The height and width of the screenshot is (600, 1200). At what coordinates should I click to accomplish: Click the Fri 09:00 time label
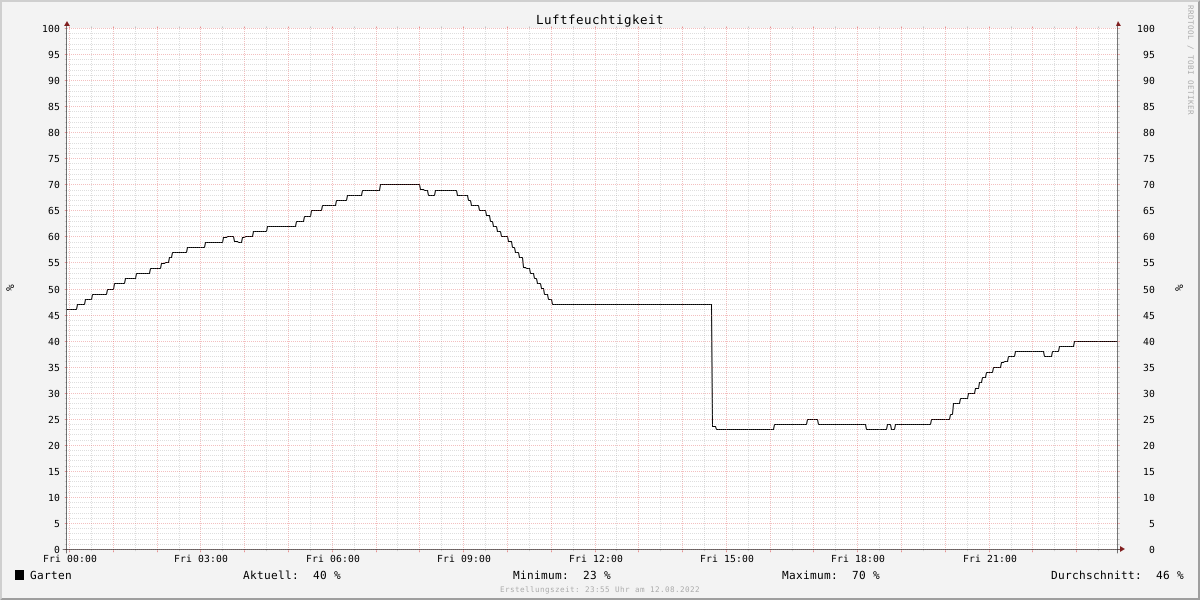464,559
